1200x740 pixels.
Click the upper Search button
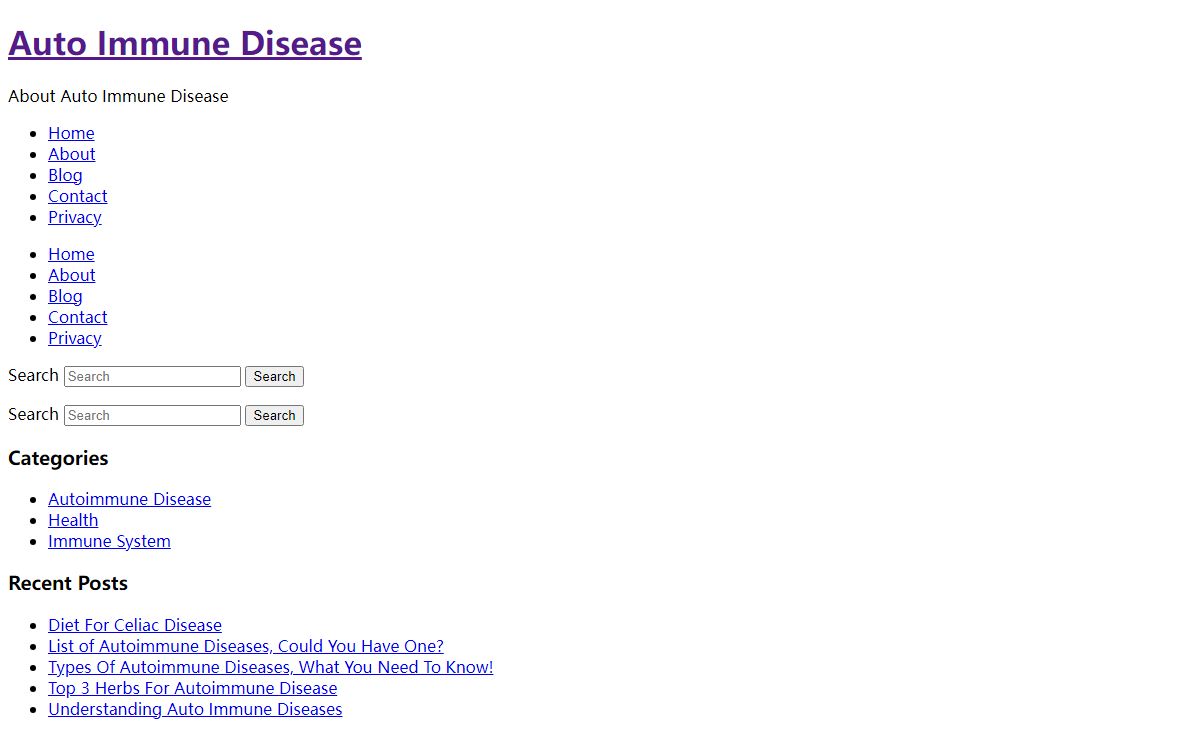pos(274,376)
